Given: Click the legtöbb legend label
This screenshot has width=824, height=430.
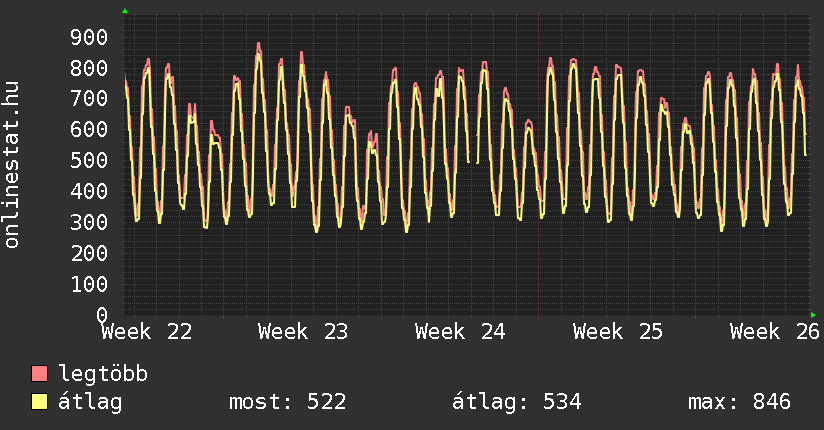Looking at the screenshot, I should click(x=103, y=373).
